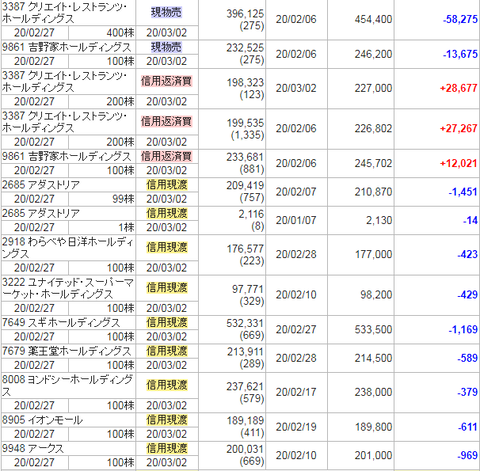Click 3387 クリエイト・レストランツ in the 現物売 row
The image size is (480, 471).
click(64, 13)
